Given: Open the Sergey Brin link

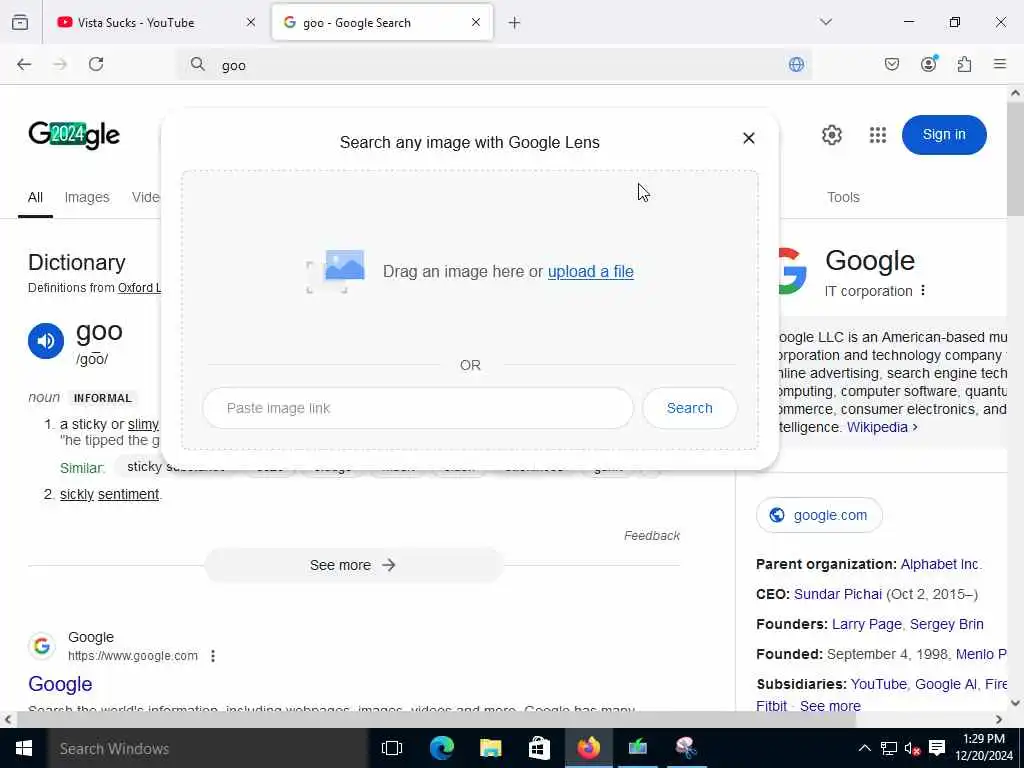Looking at the screenshot, I should pos(946,624).
